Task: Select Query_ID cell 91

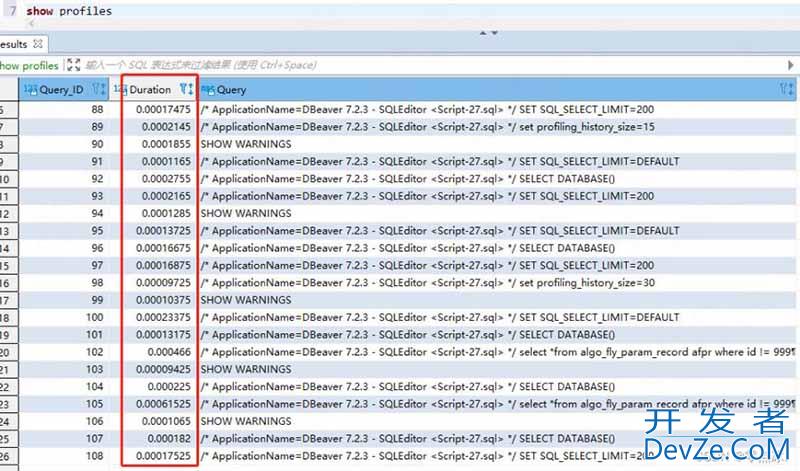Action: click(64, 161)
